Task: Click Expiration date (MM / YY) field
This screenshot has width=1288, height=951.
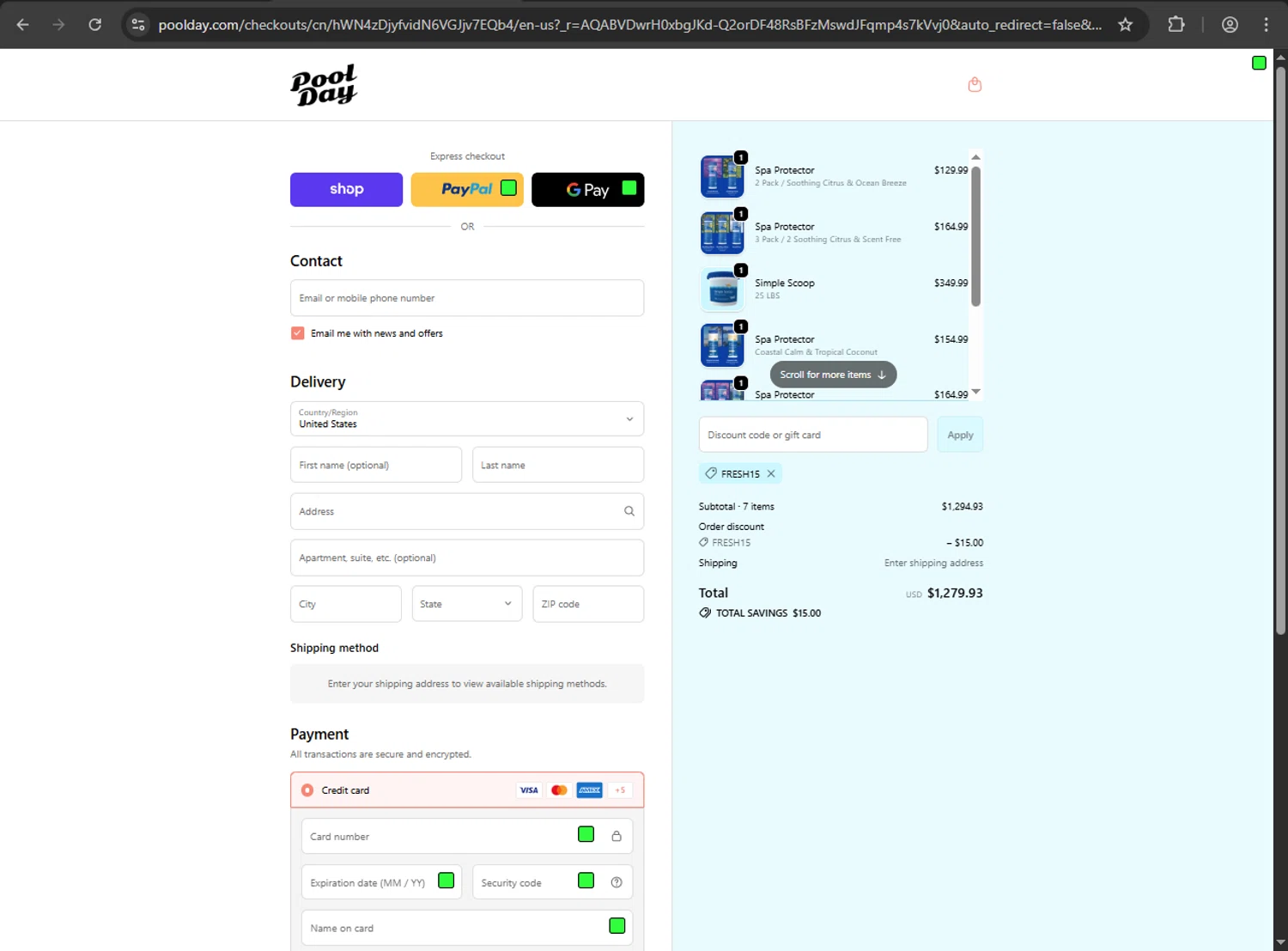Action: click(381, 882)
